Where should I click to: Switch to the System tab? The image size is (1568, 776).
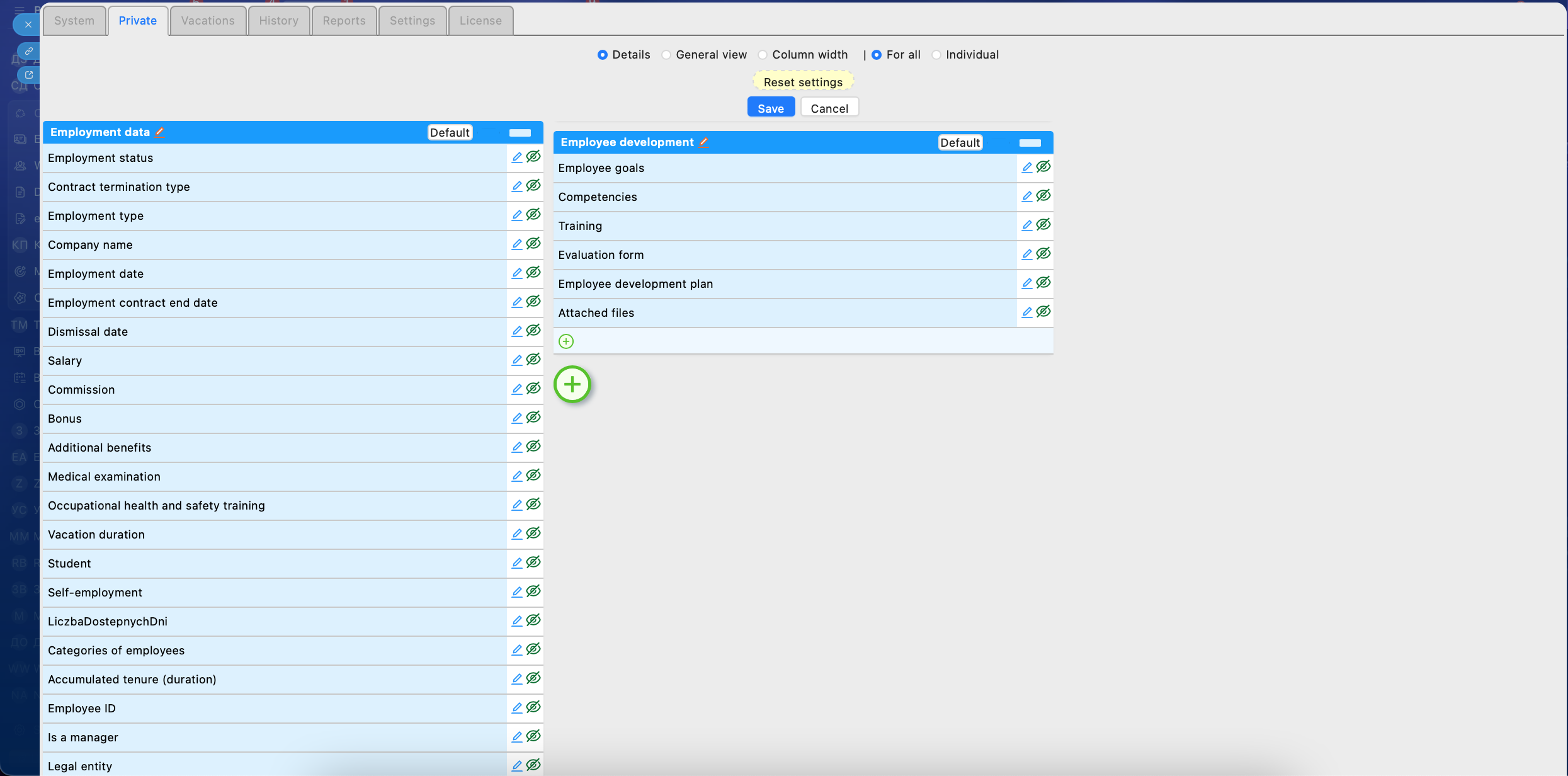pos(74,21)
